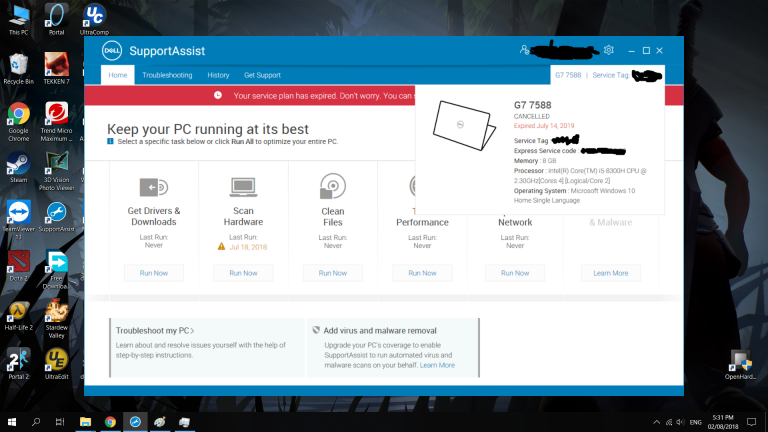Open Trend Micro Maximum Security shortcut
The width and height of the screenshot is (768, 432).
pos(56,122)
